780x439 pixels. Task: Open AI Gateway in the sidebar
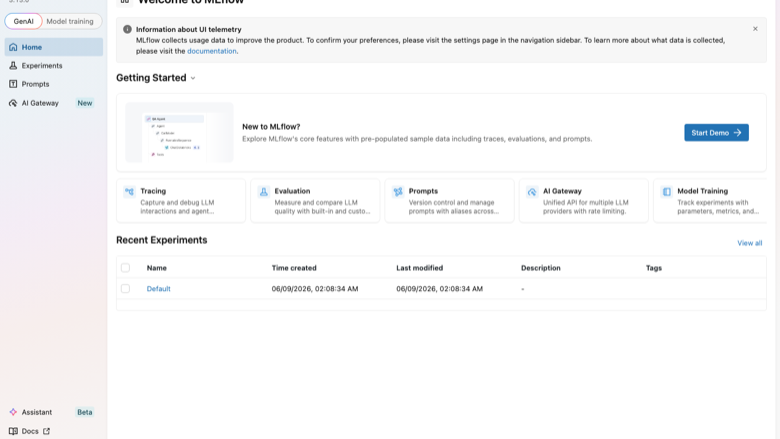click(x=54, y=103)
